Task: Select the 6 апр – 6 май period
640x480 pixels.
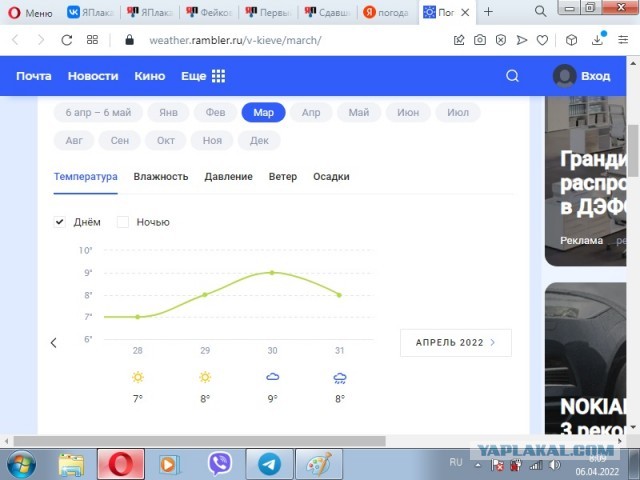Action: pyautogui.click(x=98, y=112)
